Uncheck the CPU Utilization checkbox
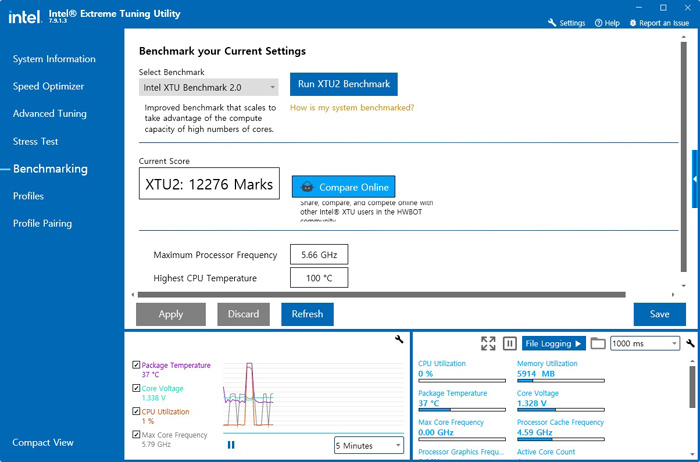This screenshot has width=700, height=462. (x=136, y=411)
